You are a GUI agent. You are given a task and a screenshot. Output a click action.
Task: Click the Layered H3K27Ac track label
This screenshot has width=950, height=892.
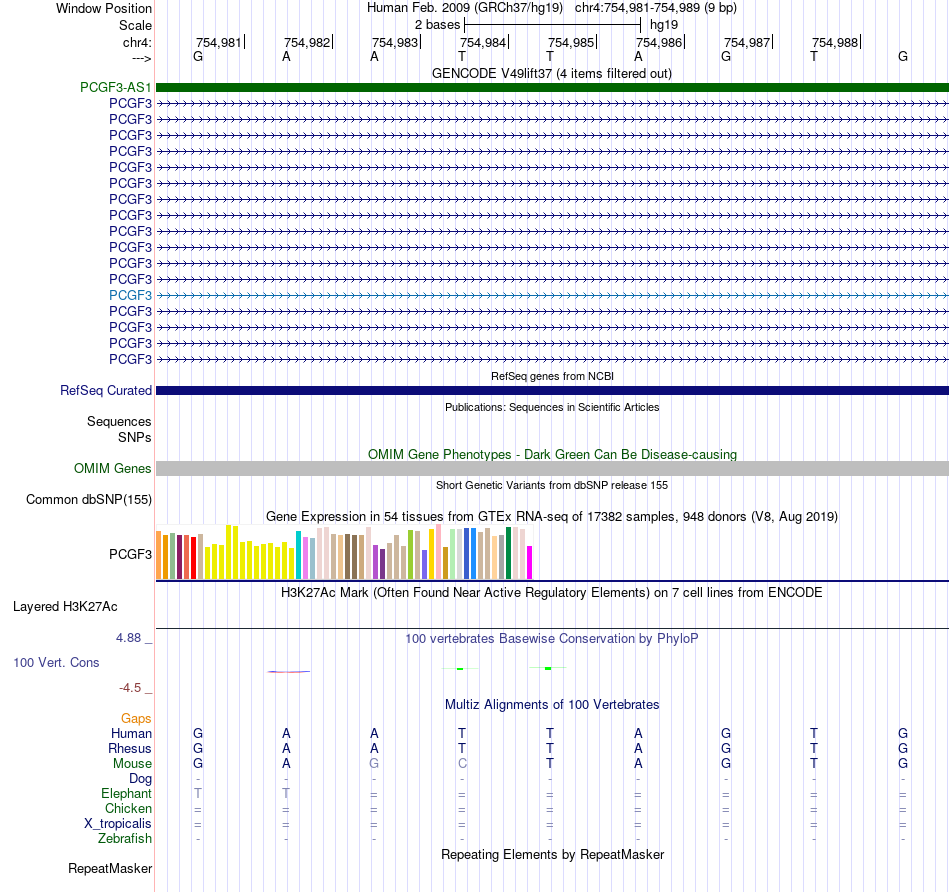coord(65,607)
